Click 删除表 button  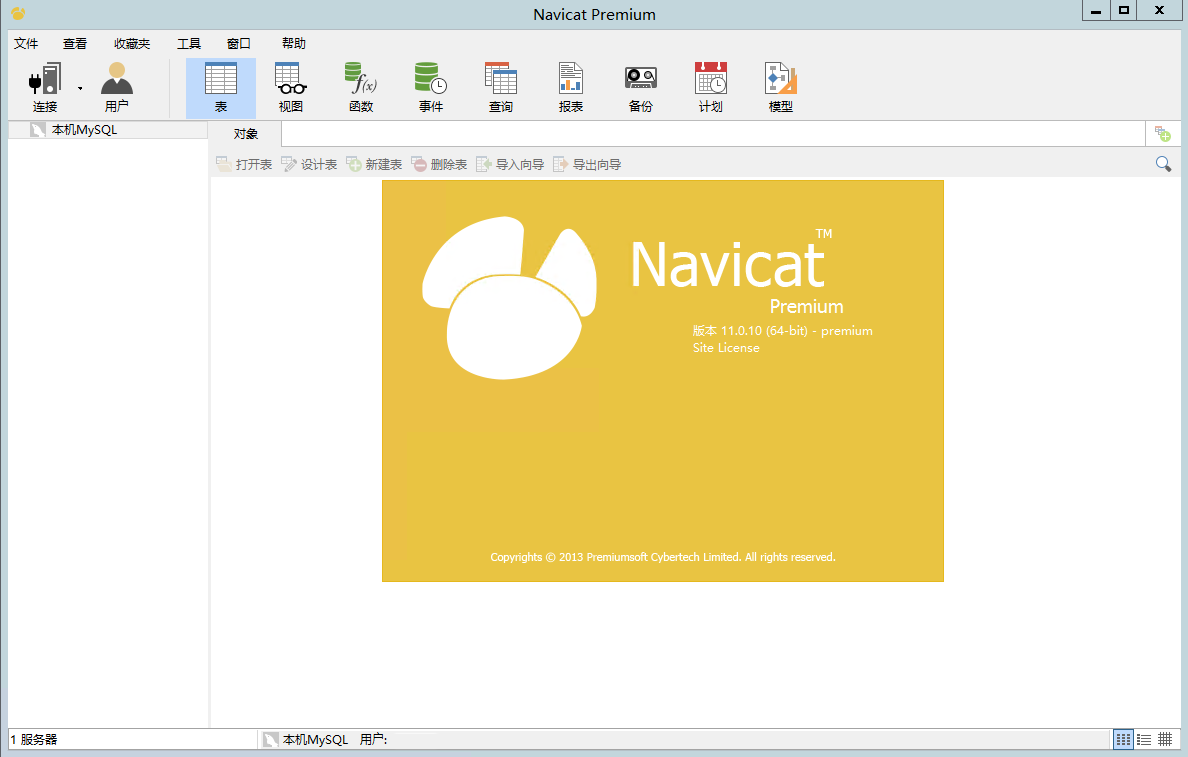pyautogui.click(x=439, y=164)
